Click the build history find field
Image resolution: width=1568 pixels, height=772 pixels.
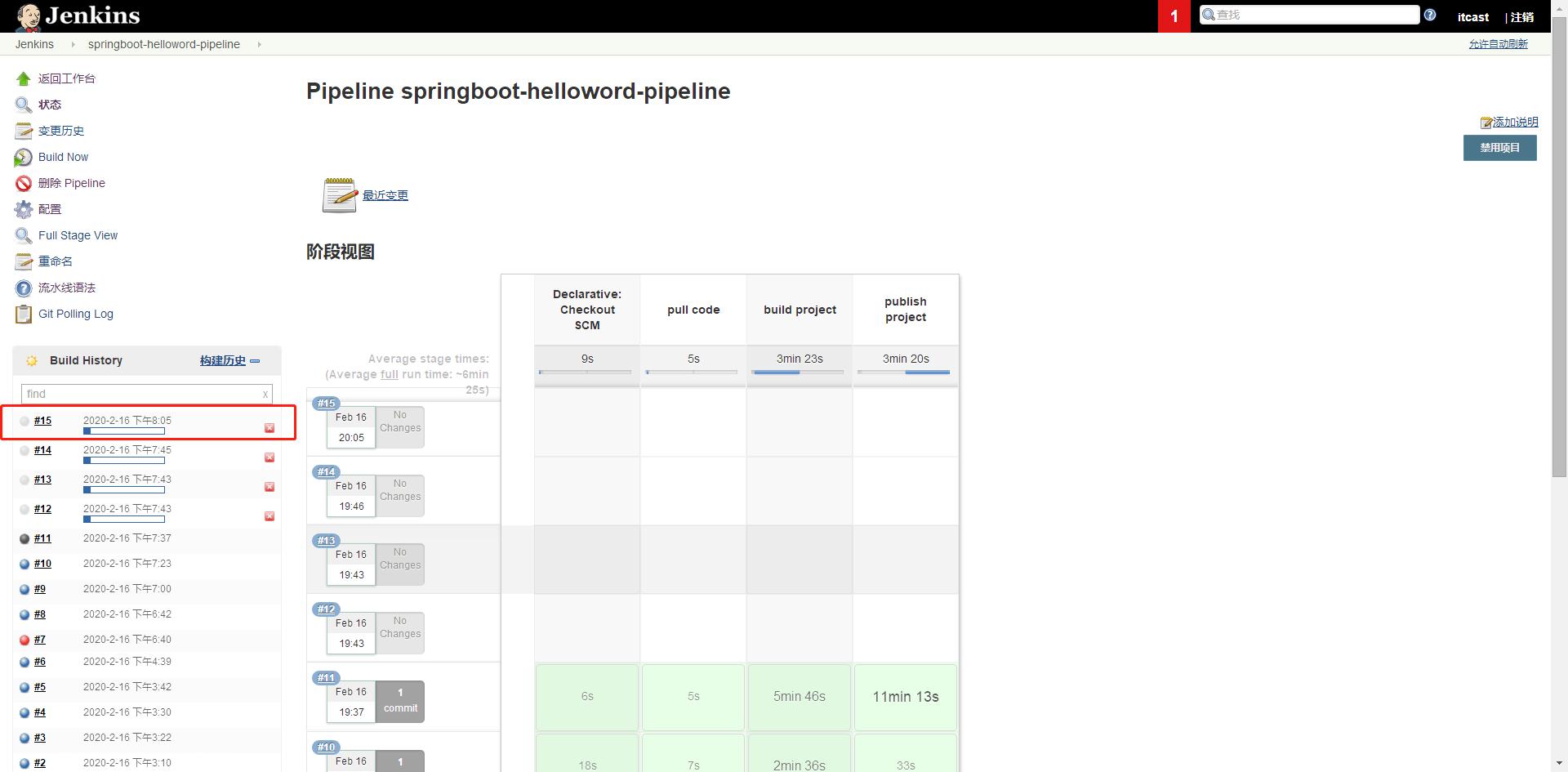pyautogui.click(x=146, y=394)
